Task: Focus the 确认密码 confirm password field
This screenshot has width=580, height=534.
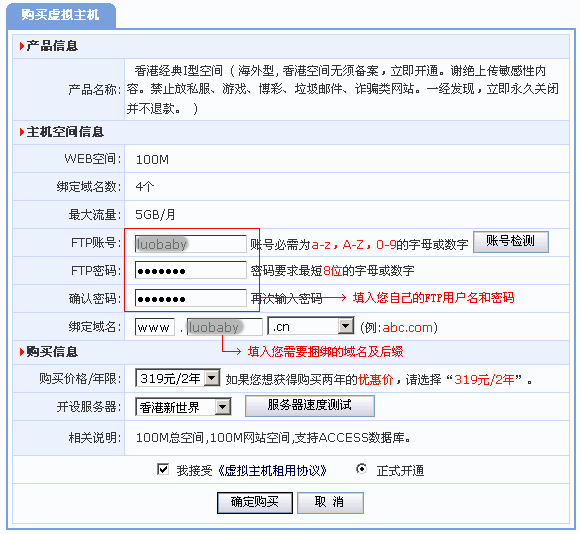Action: 190,298
